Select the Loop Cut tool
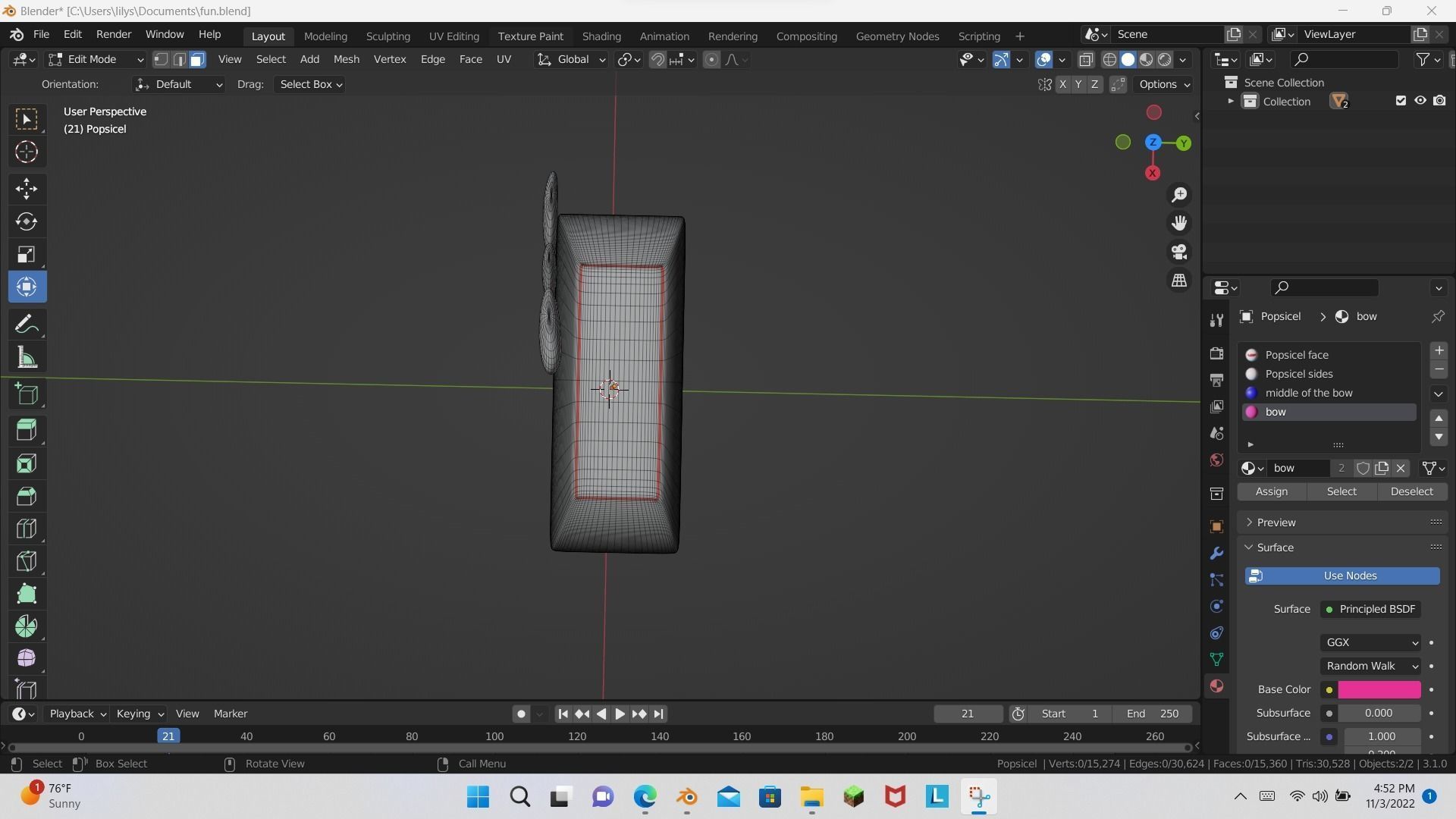 (27, 529)
